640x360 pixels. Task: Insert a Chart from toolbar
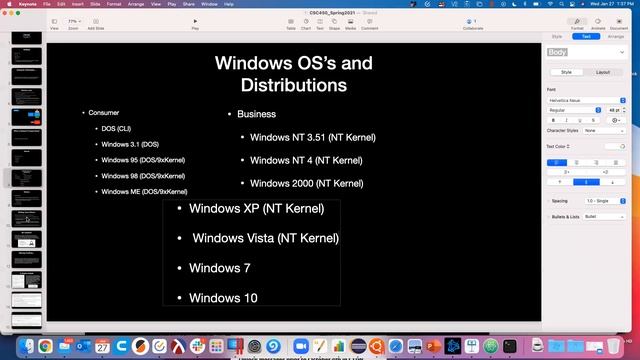tap(306, 24)
